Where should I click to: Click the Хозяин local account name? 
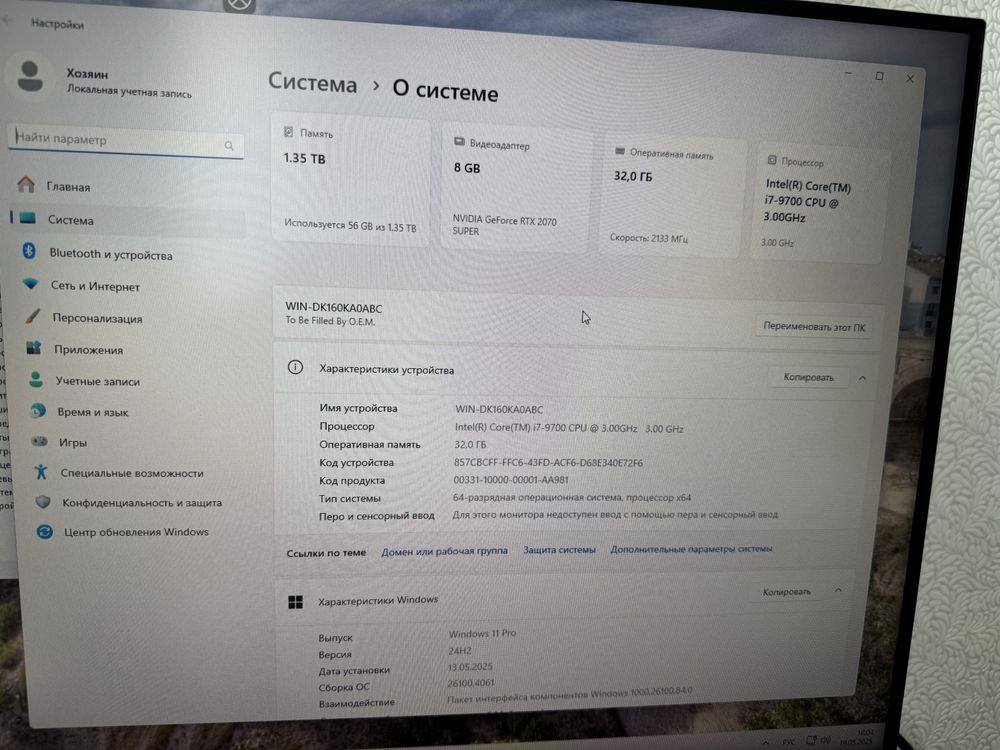coord(87,73)
